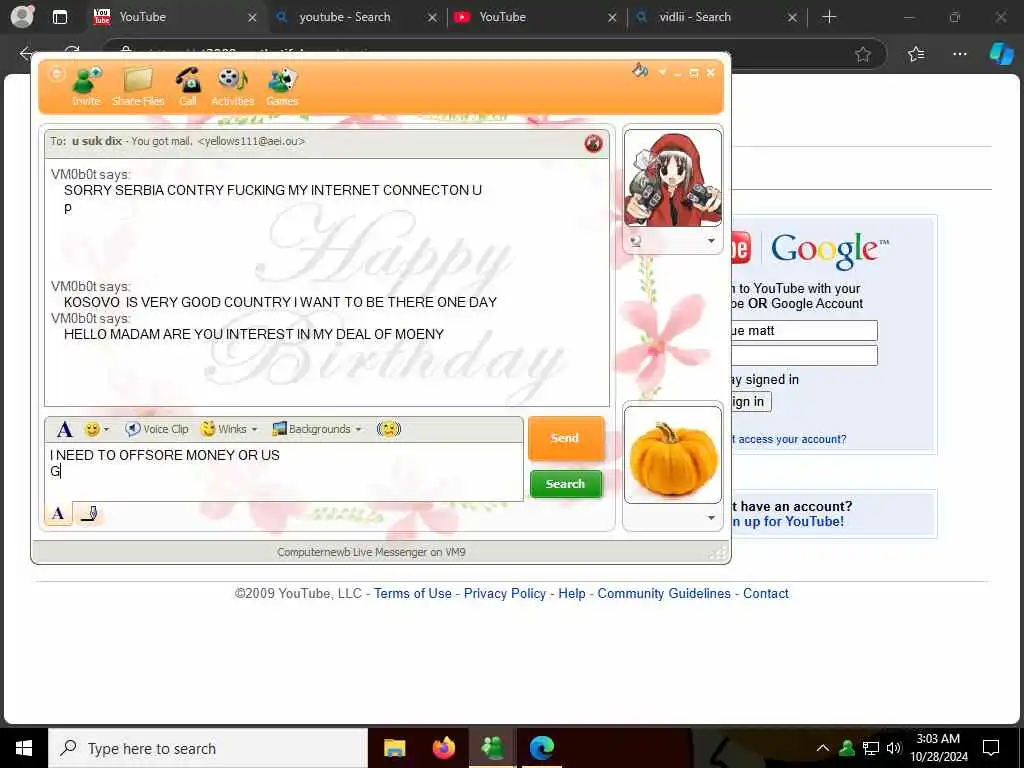Viewport: 1024px width, 768px height.
Task: Open the Windows Start menu
Action: (x=24, y=748)
